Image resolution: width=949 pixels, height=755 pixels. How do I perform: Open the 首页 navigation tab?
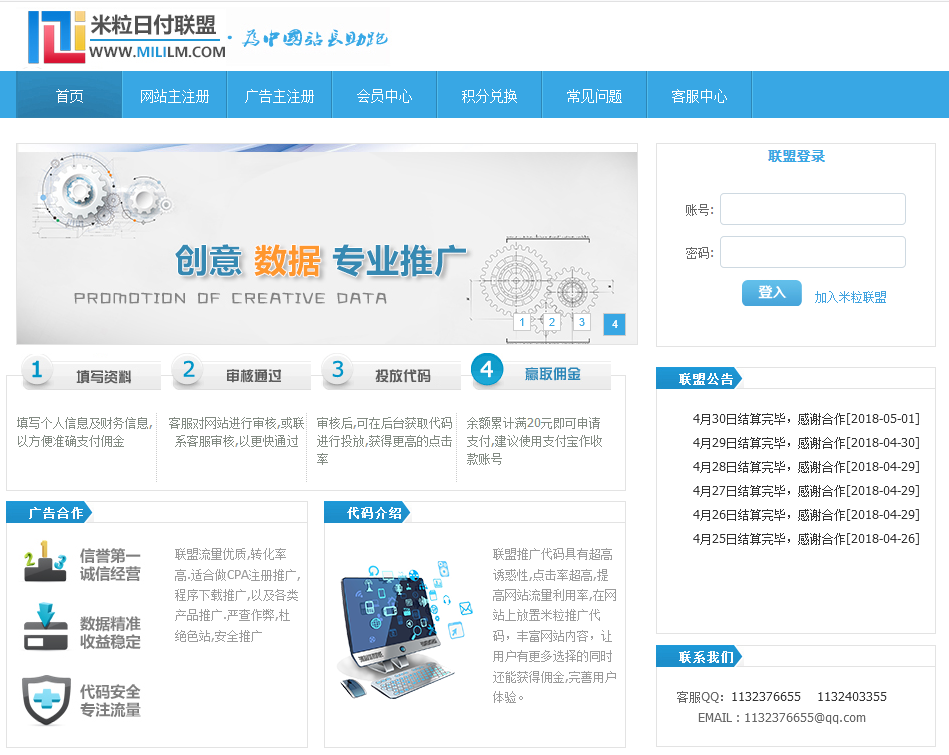pyautogui.click(x=69, y=96)
